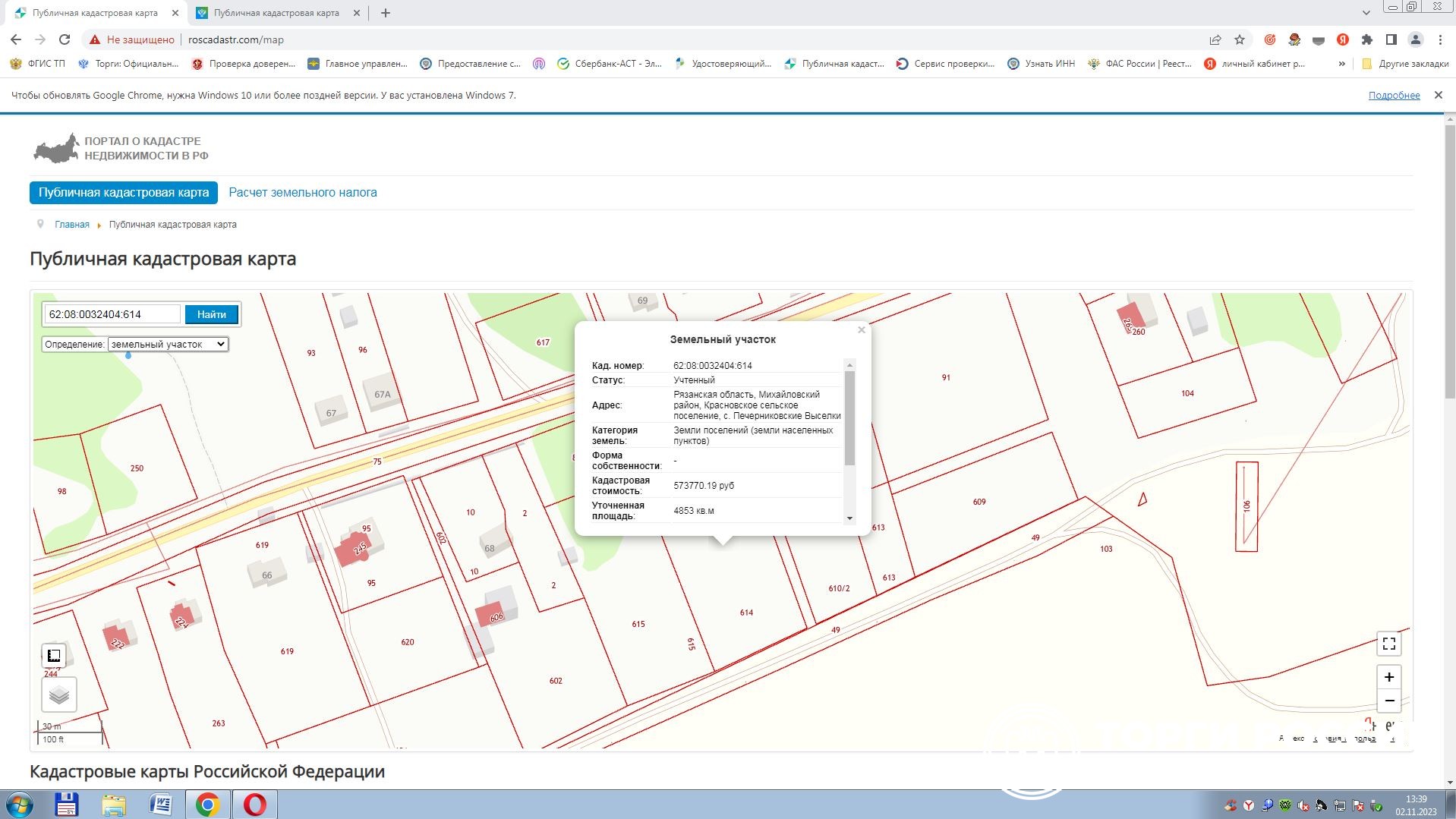
Task: Open the map layers icon
Action: 59,695
